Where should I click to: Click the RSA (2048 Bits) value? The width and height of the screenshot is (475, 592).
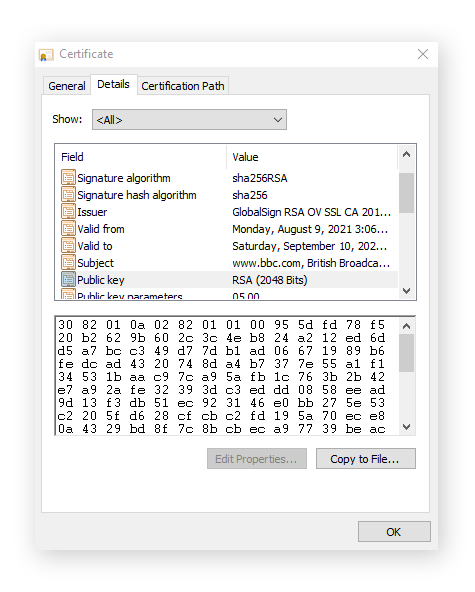click(x=270, y=280)
